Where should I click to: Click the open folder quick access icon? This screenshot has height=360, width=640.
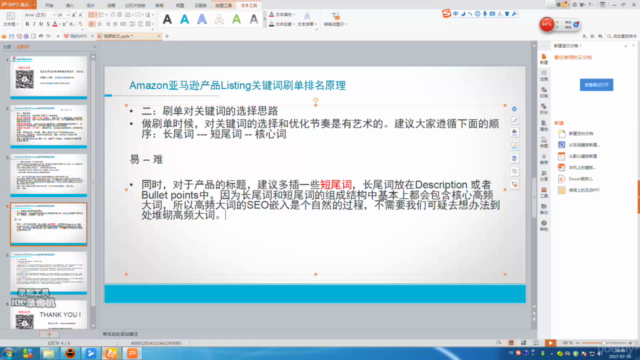(4, 36)
